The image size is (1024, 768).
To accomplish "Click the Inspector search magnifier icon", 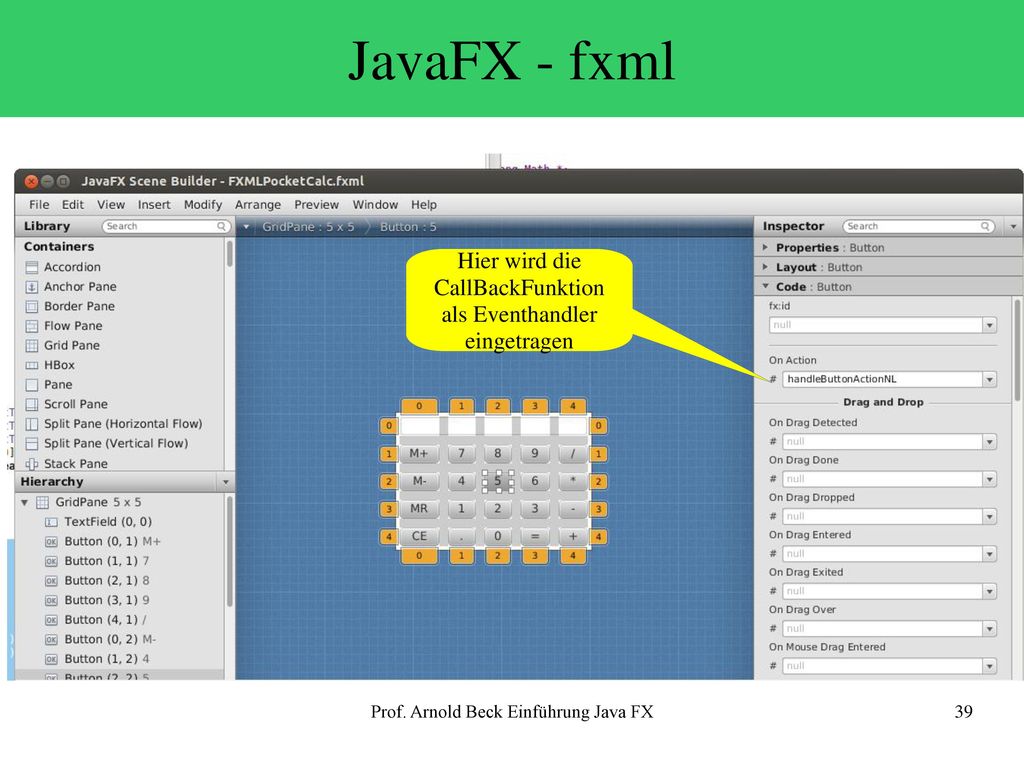I will coord(985,226).
